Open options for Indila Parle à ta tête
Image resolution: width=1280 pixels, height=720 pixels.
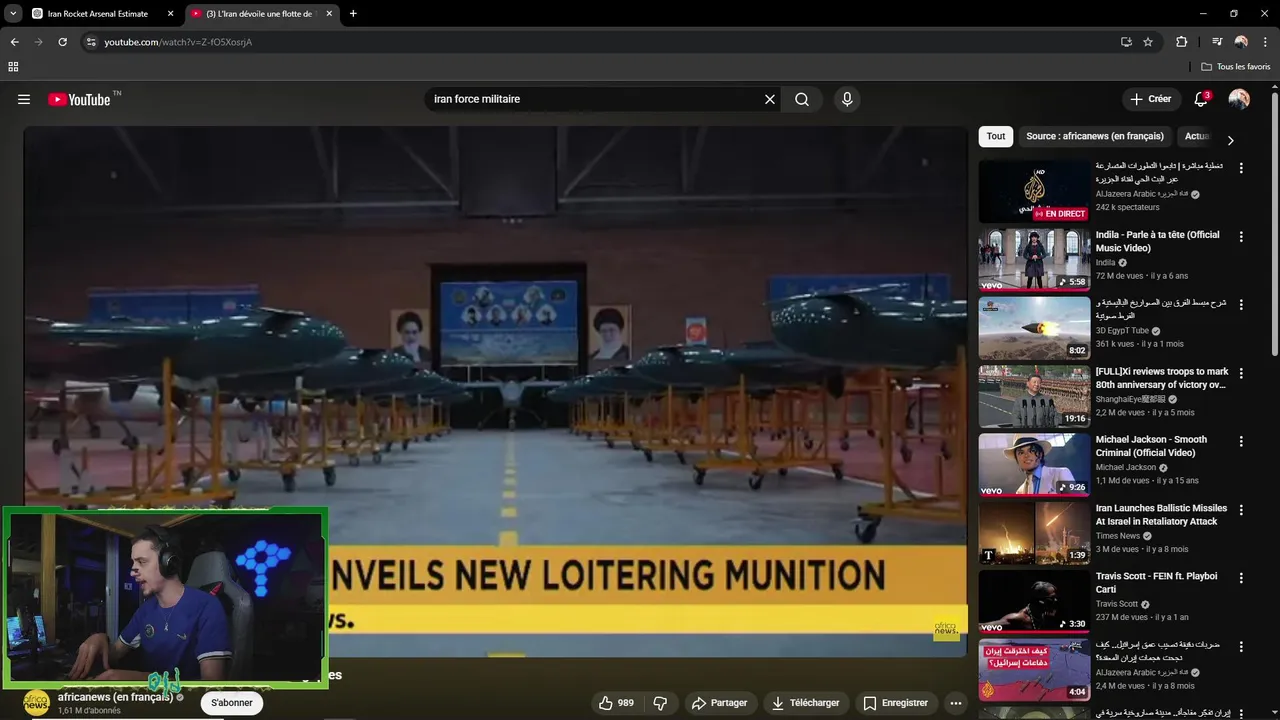tap(1241, 237)
